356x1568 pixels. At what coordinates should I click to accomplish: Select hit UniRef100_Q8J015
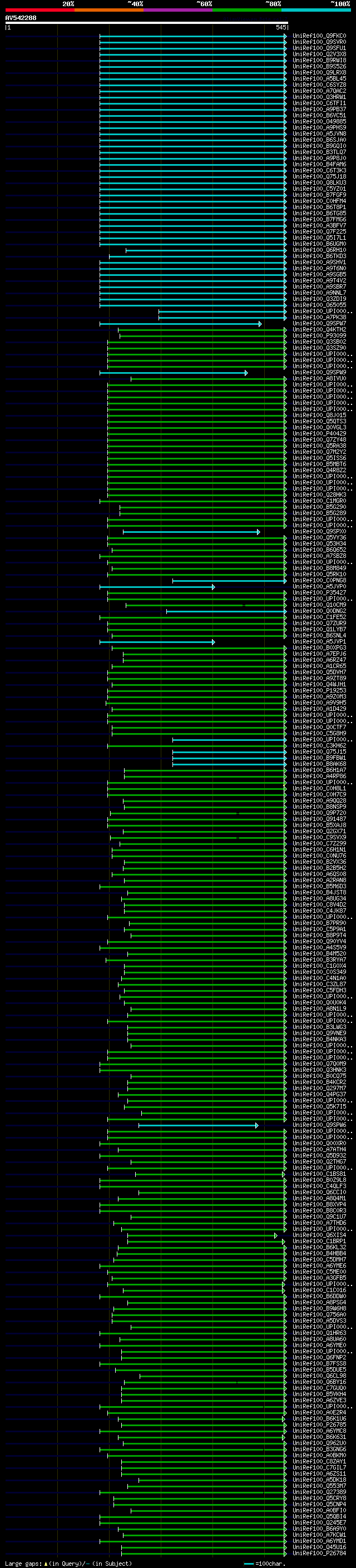319,416
